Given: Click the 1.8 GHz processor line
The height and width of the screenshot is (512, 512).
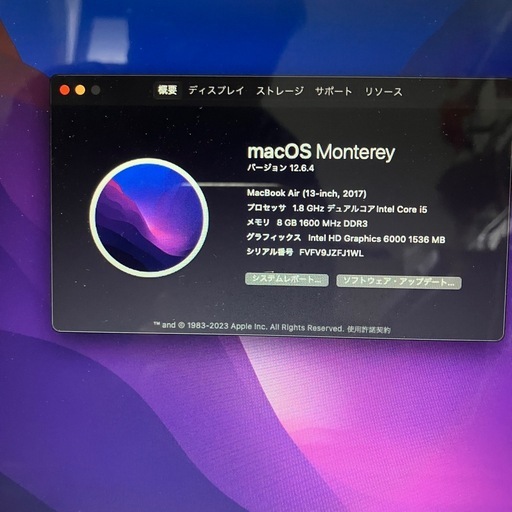Looking at the screenshot, I should 337,209.
